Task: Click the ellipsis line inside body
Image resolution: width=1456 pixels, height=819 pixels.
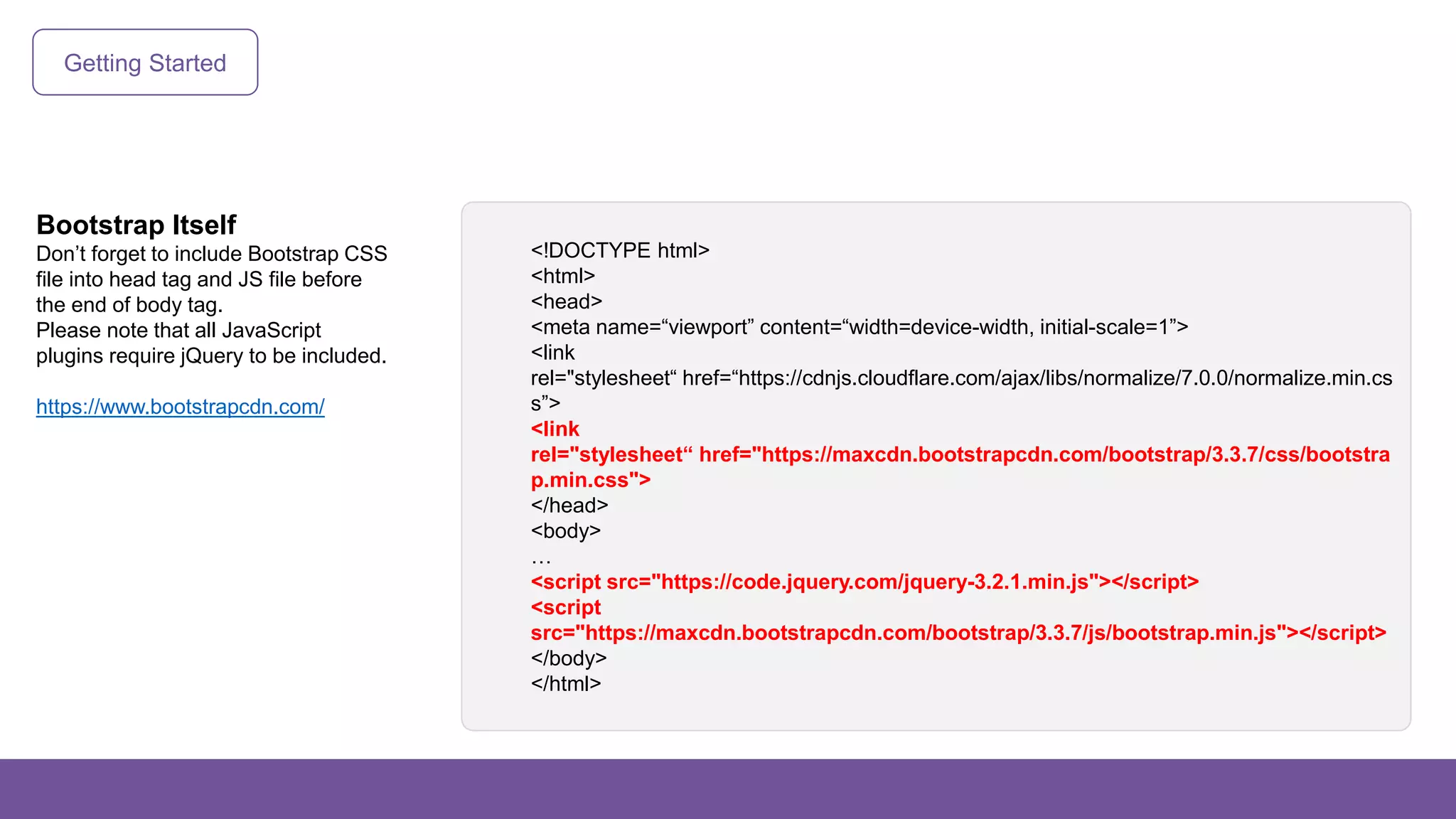Action: point(540,558)
